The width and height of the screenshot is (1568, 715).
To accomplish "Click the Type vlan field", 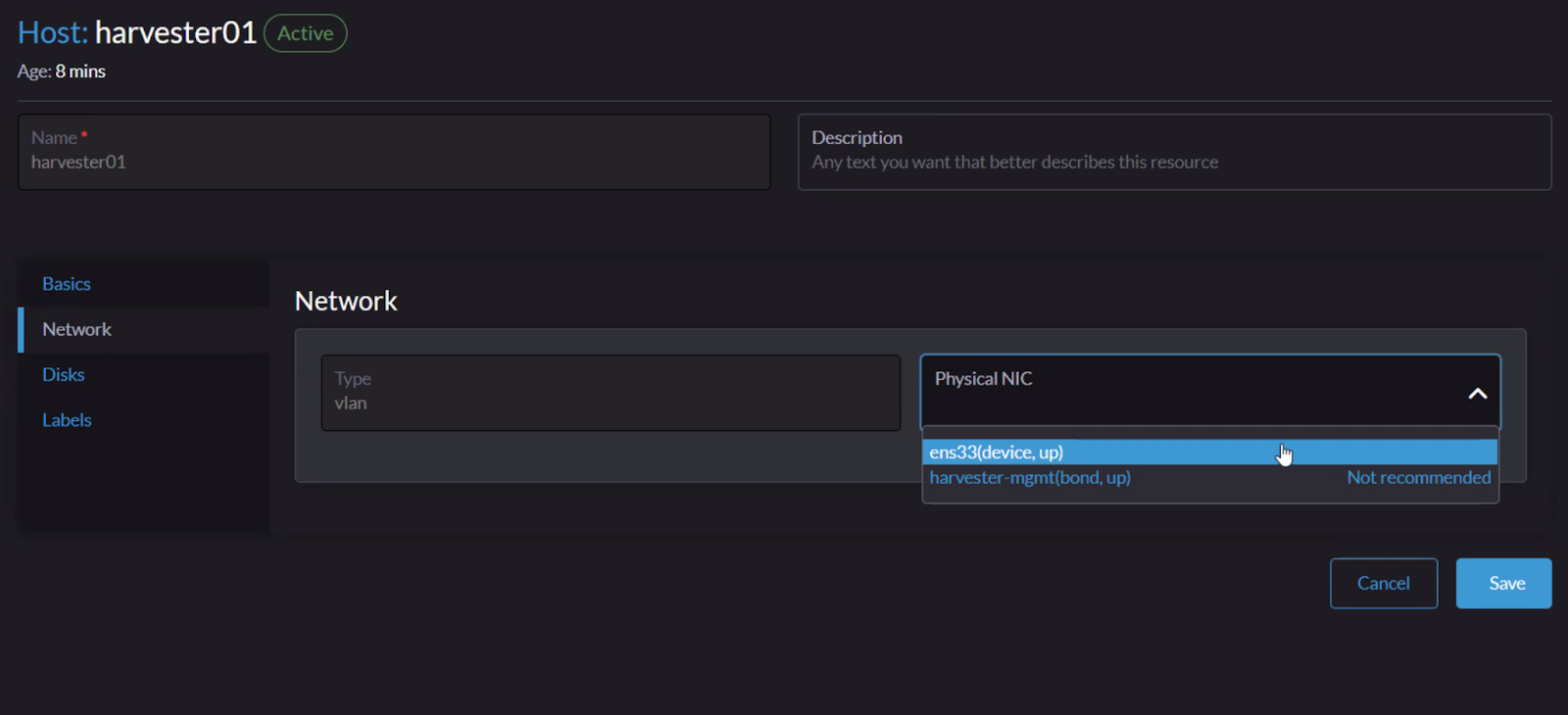I will point(611,392).
